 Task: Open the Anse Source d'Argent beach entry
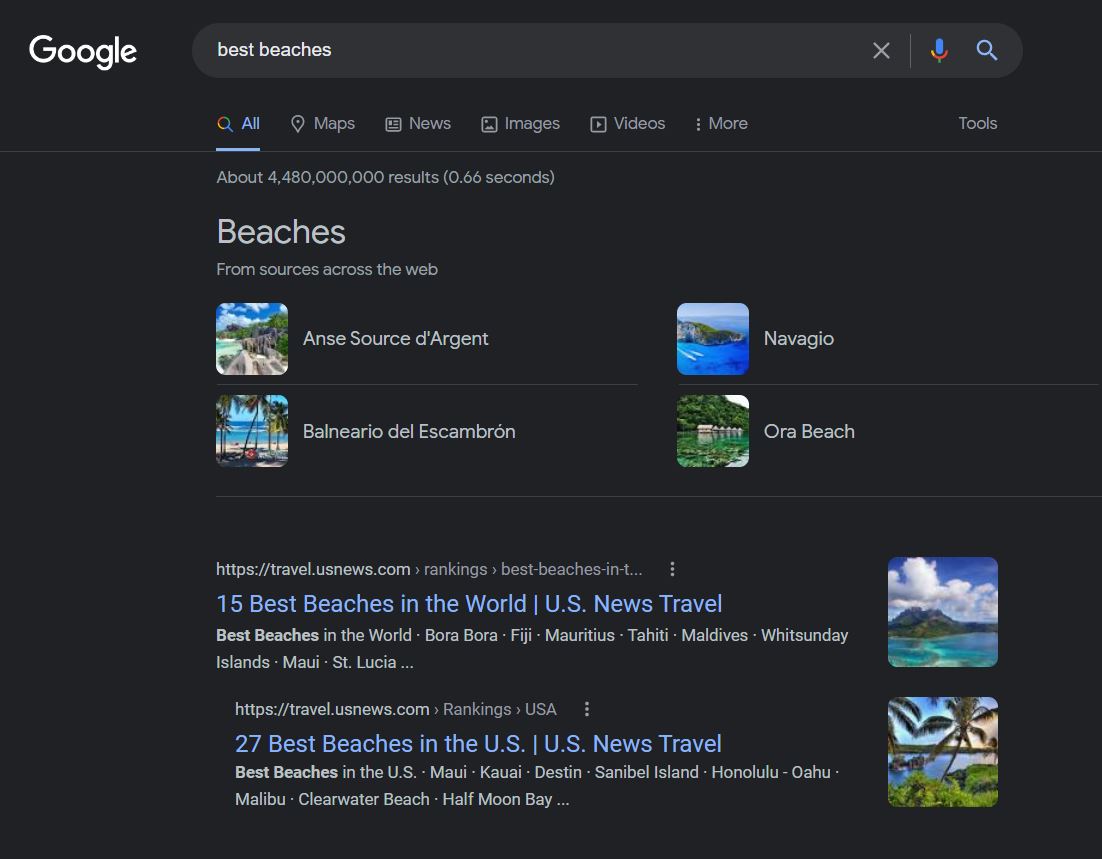(396, 339)
